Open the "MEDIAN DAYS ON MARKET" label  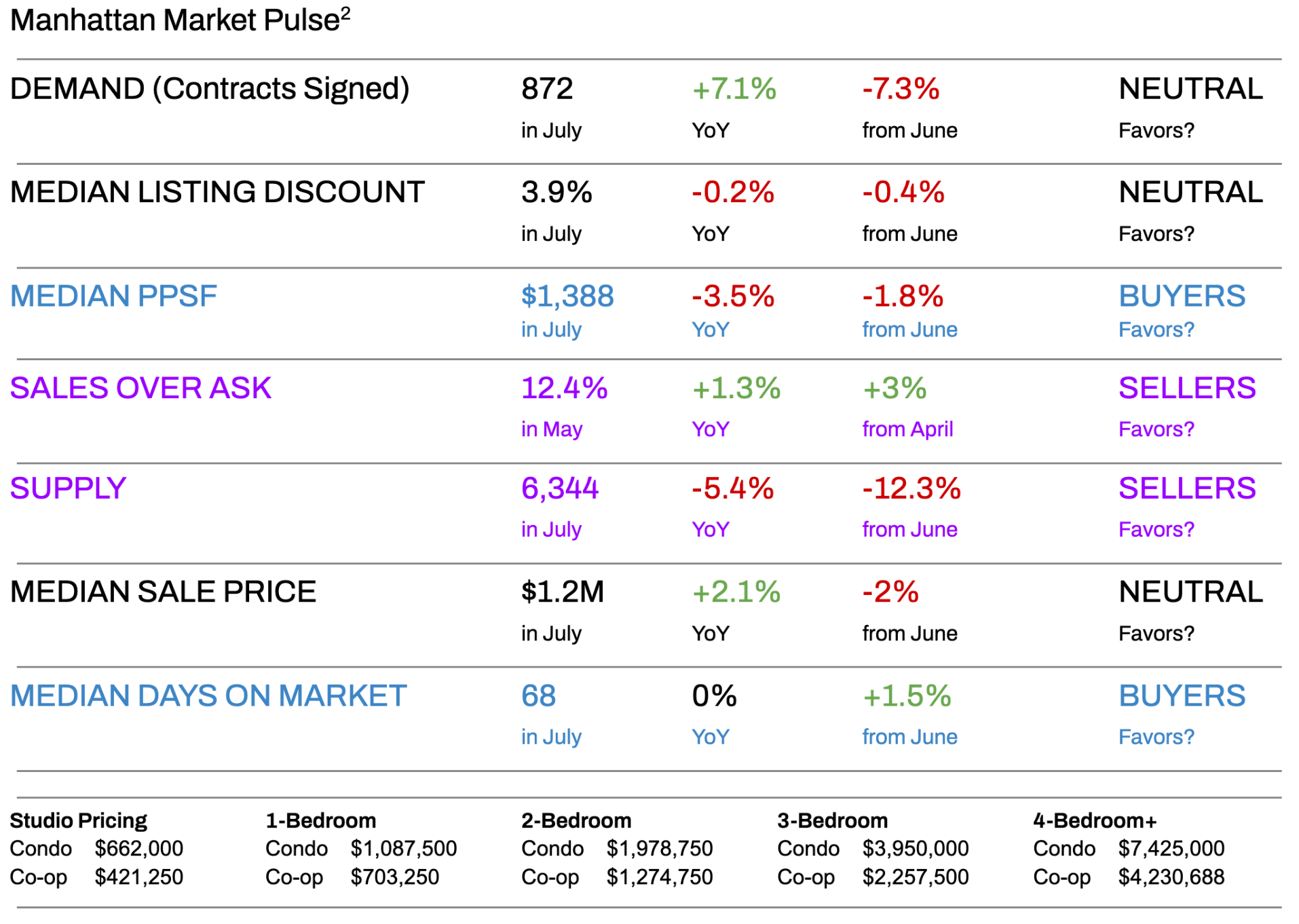[208, 696]
